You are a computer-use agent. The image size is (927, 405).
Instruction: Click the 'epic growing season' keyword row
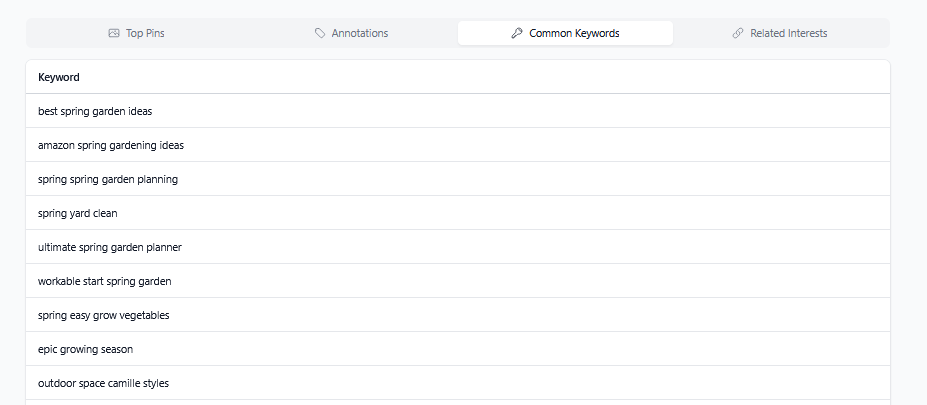[x=85, y=349]
